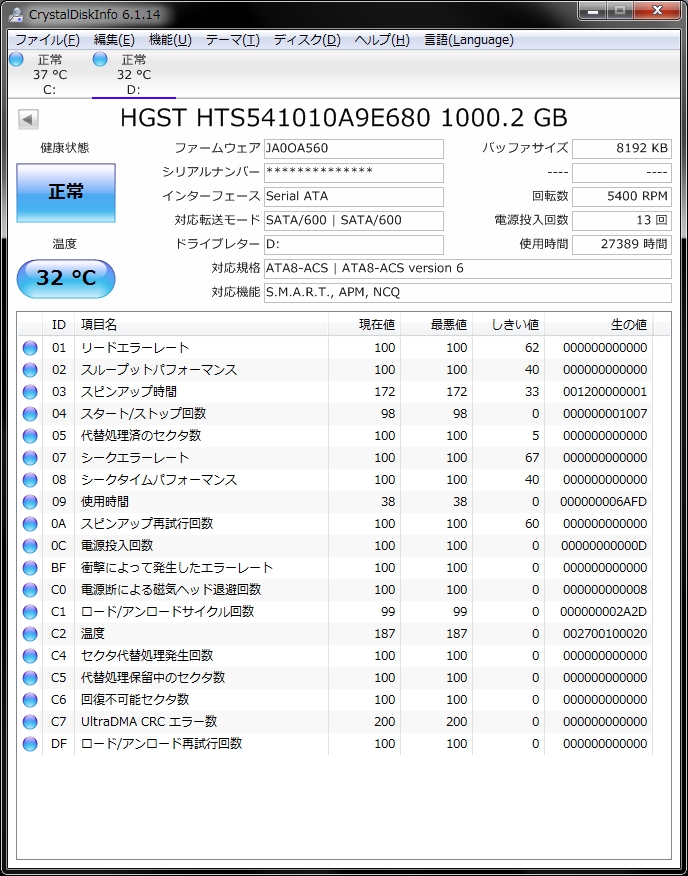Click the 生の値 column header
This screenshot has width=688, height=876.
pos(628,325)
